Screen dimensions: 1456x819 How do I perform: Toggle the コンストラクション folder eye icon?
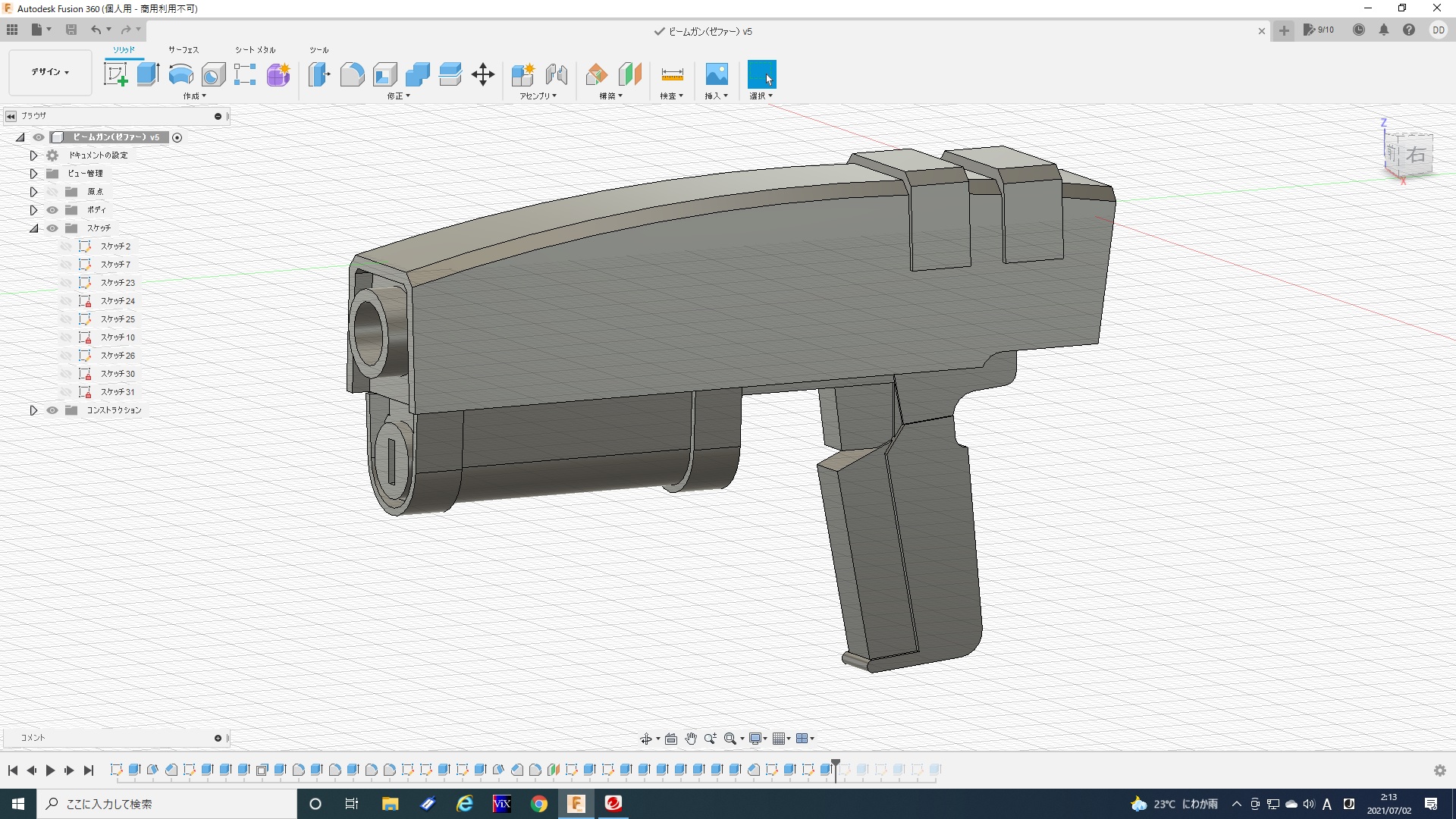pos(52,410)
